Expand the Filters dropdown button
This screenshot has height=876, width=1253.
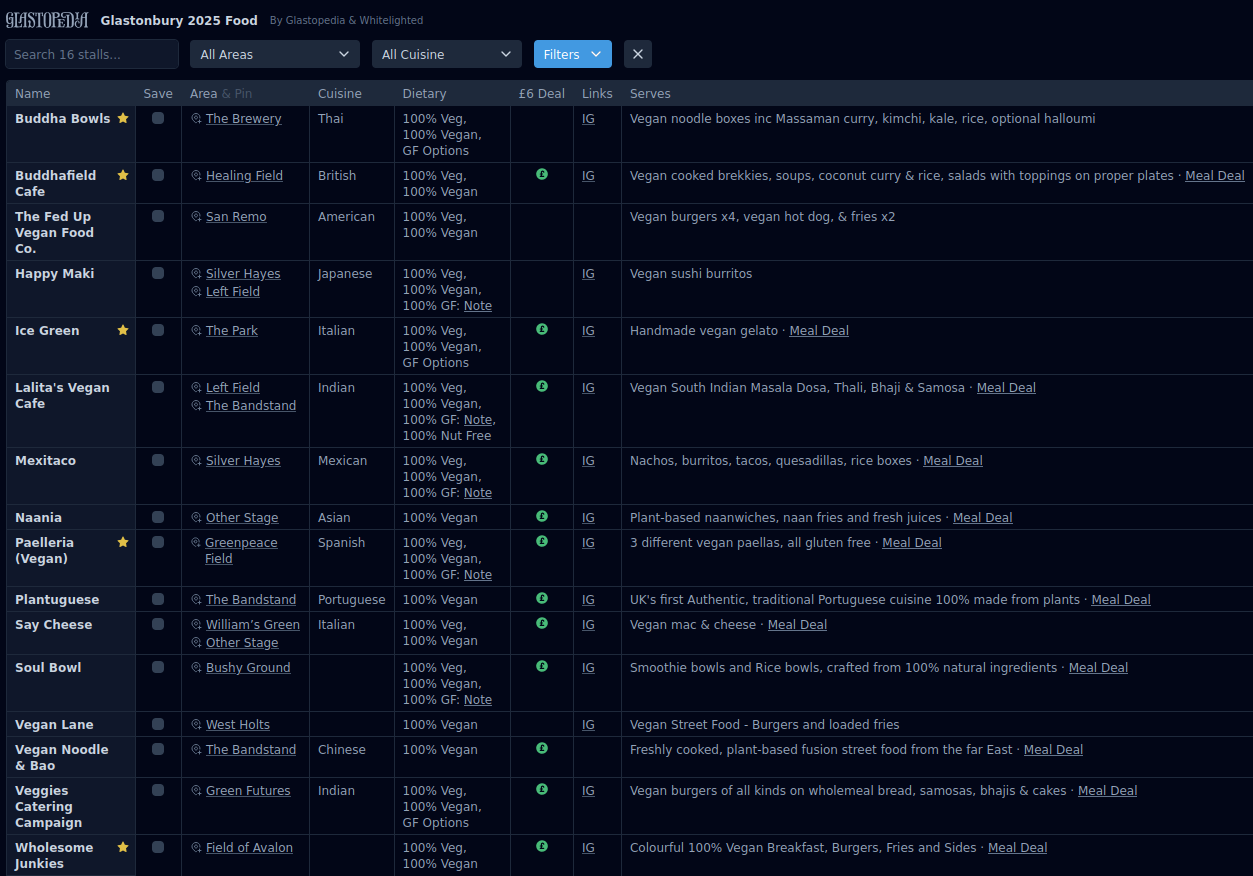click(573, 54)
